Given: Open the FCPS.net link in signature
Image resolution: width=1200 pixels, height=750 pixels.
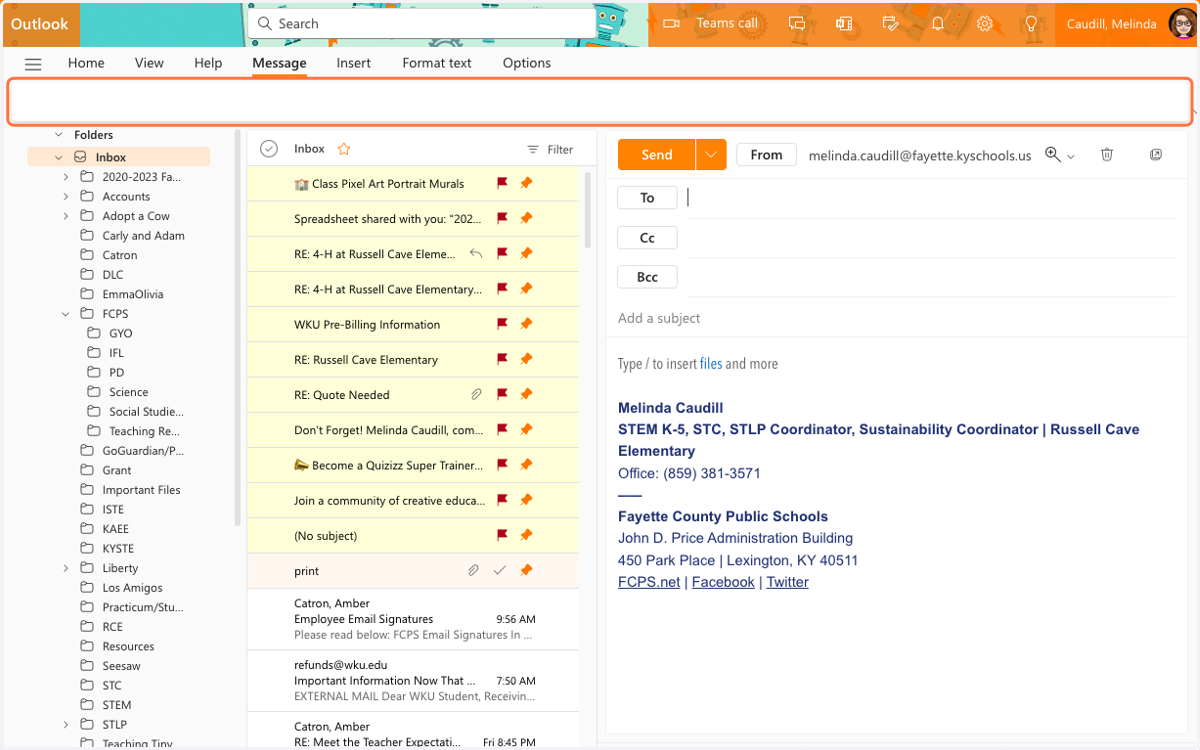Looking at the screenshot, I should tap(649, 582).
